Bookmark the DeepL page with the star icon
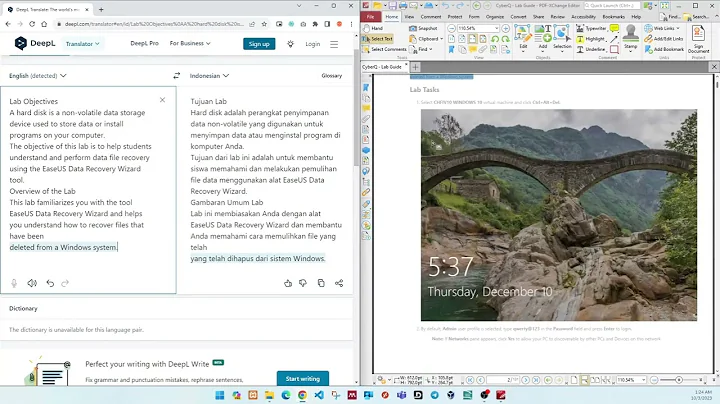The height and width of the screenshot is (404, 720). point(264,24)
